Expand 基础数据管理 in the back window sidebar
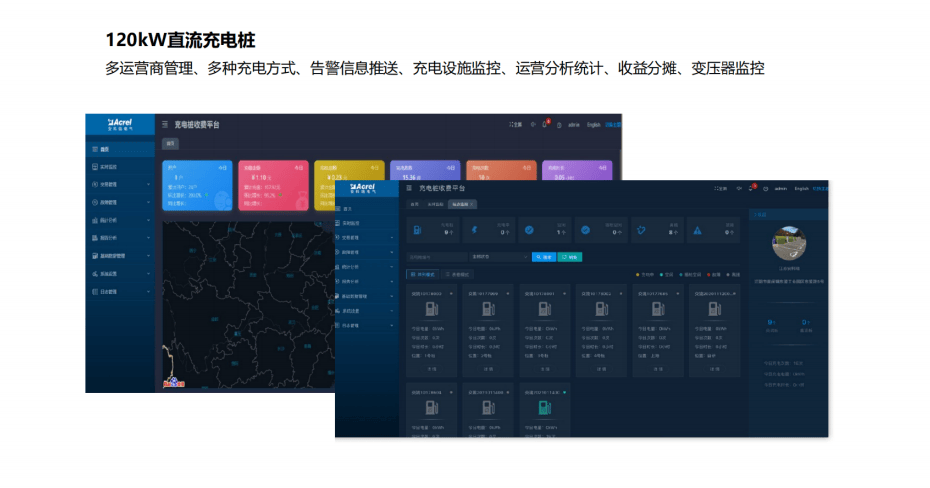Screen dimensions: 930x488 coord(120,256)
